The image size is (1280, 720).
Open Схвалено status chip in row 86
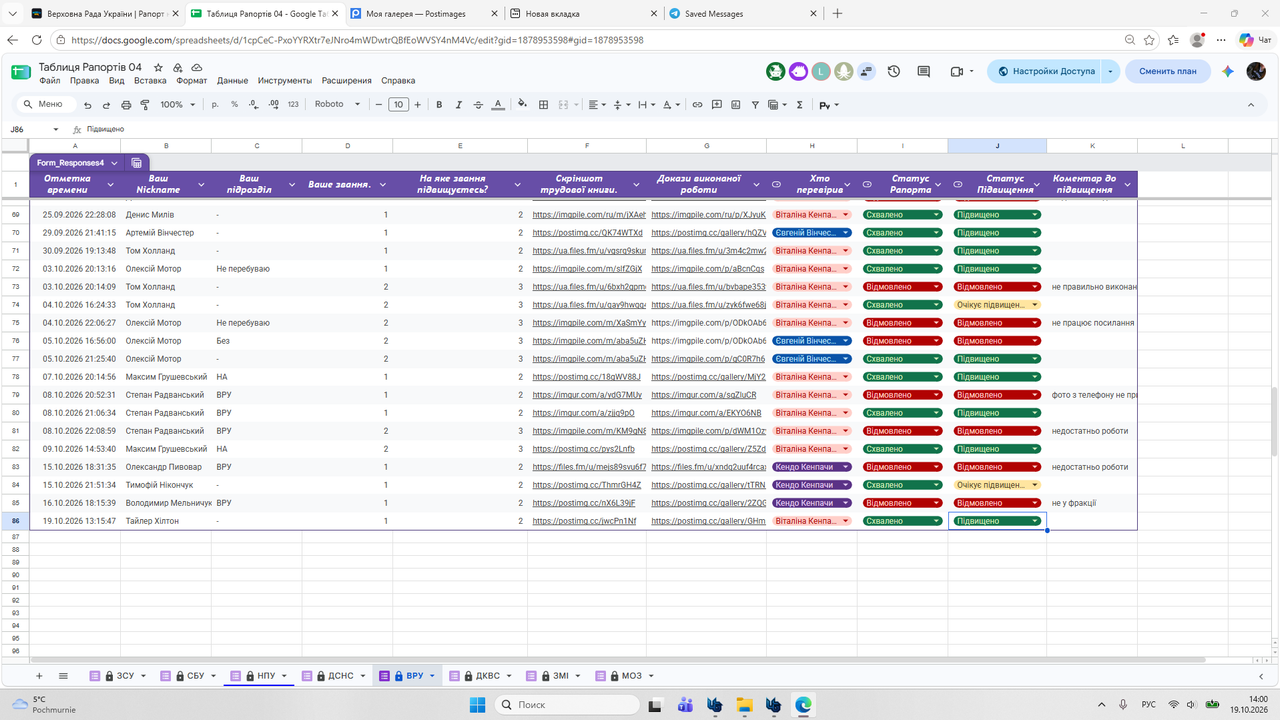(903, 521)
